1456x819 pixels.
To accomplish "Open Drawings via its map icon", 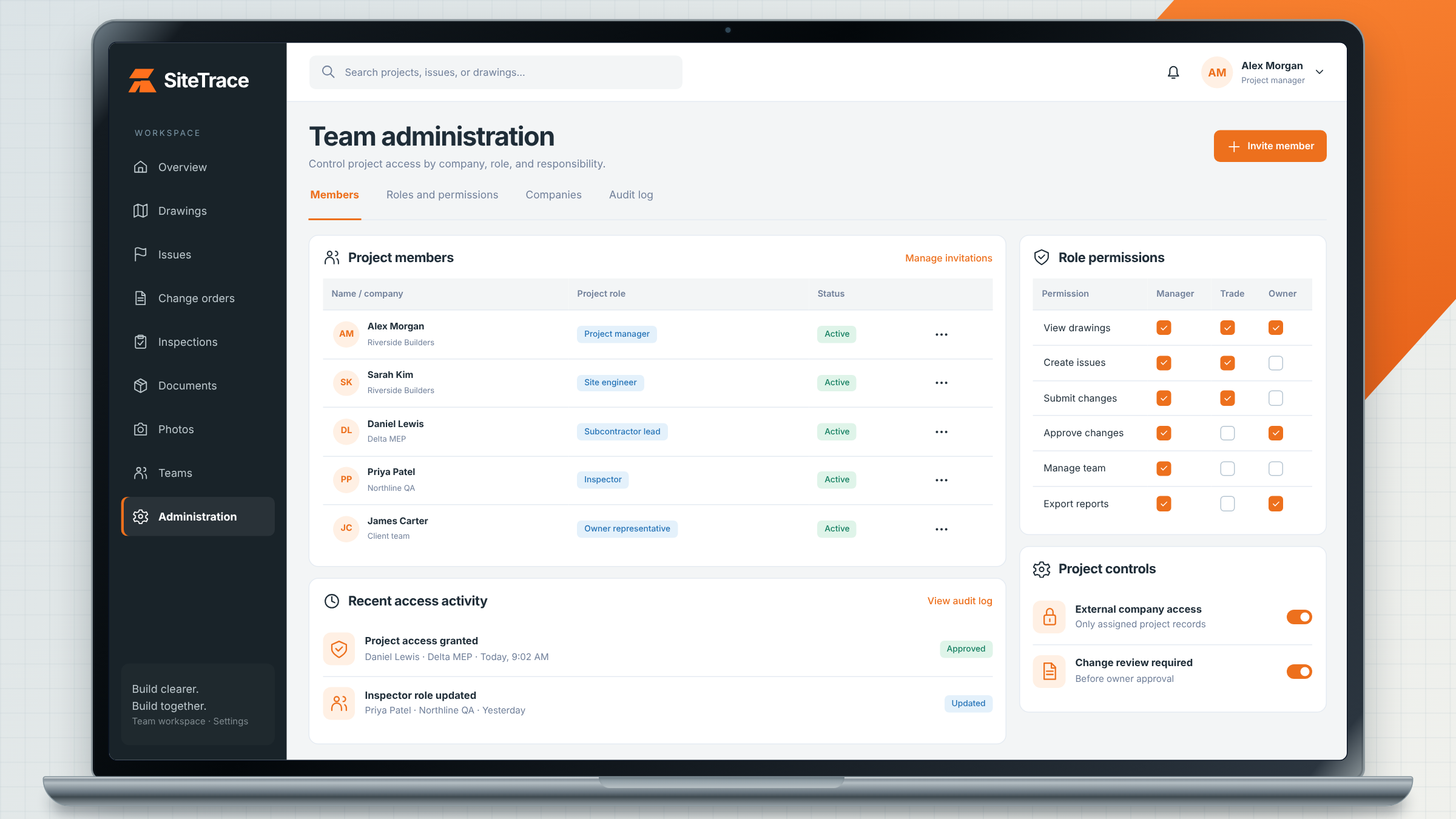I will point(141,211).
